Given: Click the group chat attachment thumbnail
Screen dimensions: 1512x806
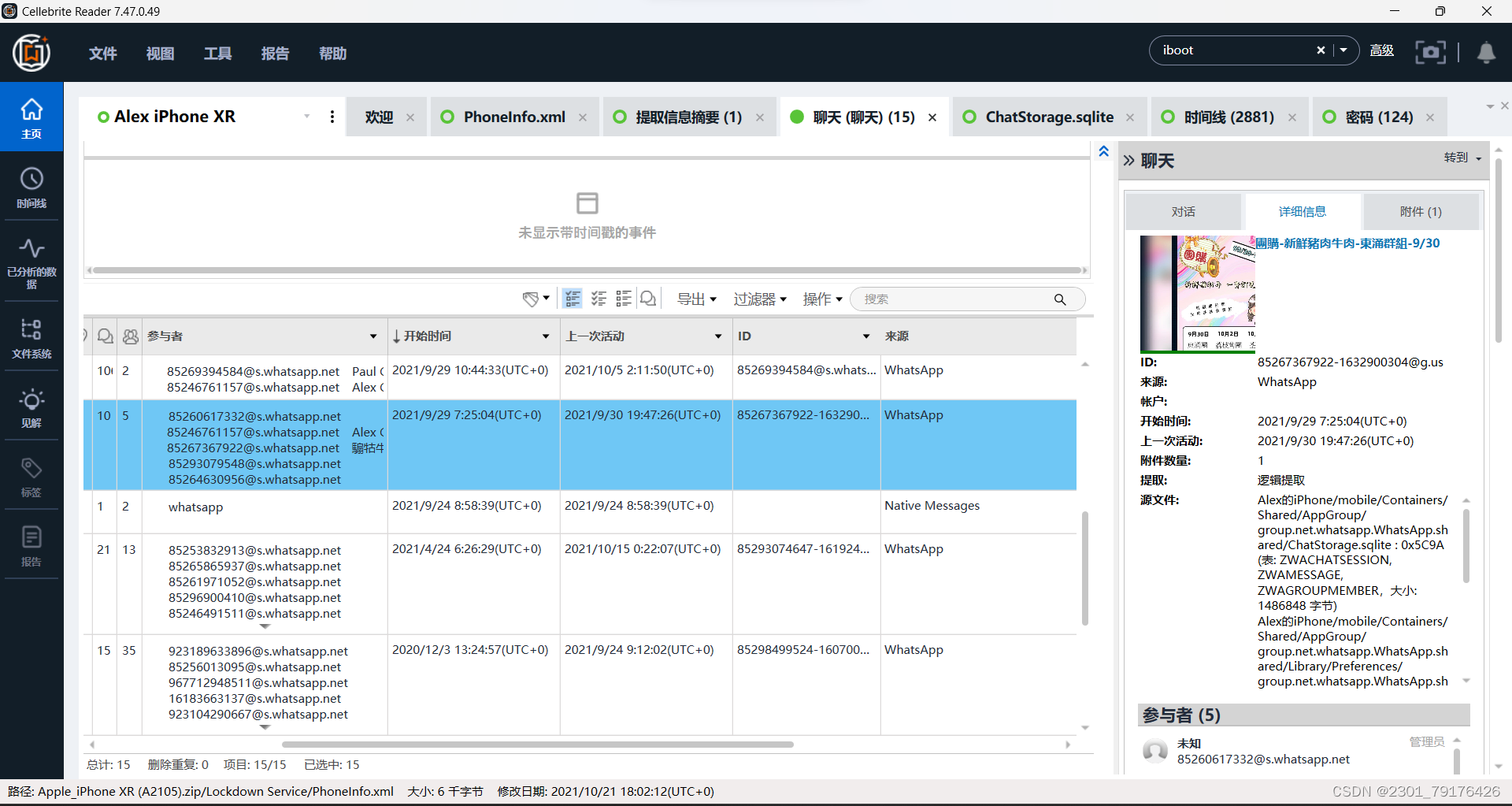Looking at the screenshot, I should 1198,294.
